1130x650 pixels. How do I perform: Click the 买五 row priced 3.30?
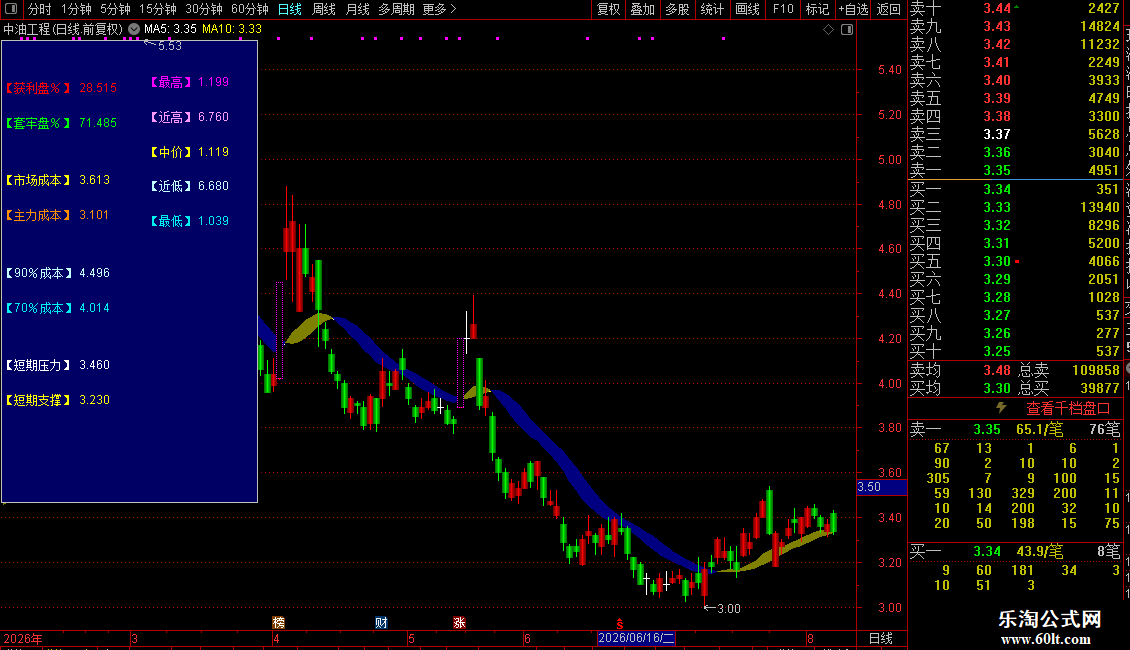(x=1015, y=261)
